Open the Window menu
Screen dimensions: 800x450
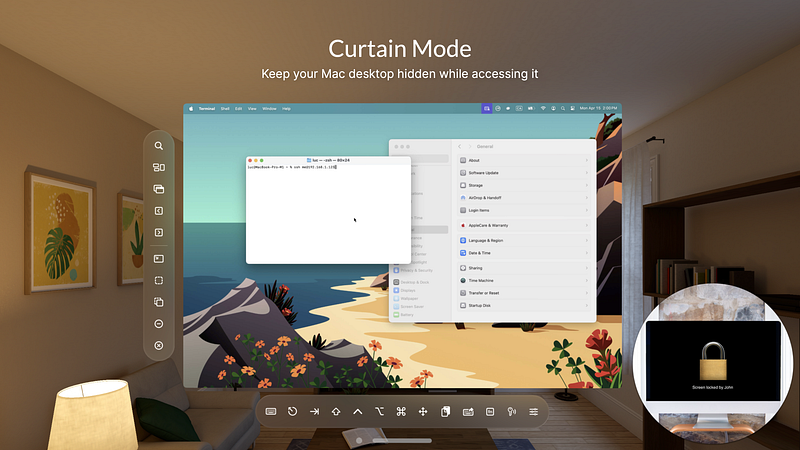[x=269, y=109]
